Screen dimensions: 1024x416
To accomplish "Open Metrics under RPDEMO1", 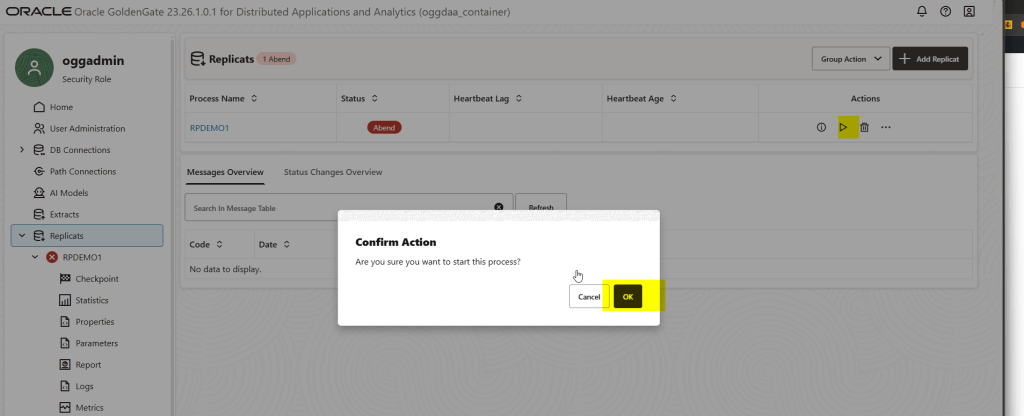I will pos(89,408).
